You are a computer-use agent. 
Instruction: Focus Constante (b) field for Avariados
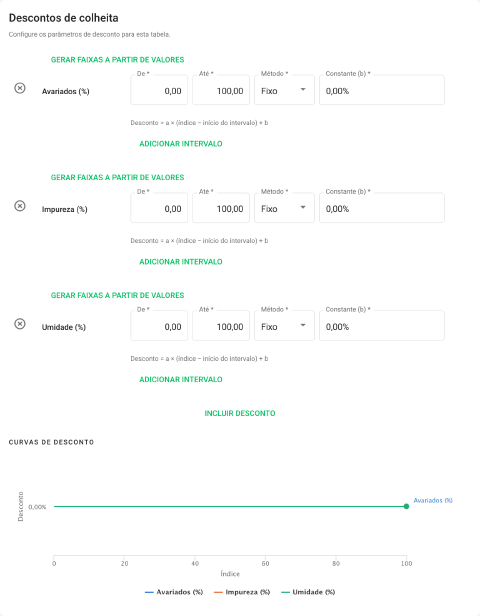[382, 90]
